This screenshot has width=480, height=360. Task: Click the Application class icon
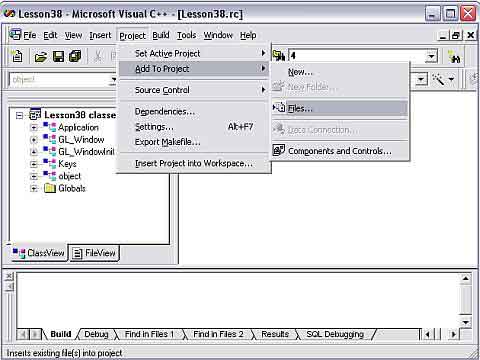point(50,127)
